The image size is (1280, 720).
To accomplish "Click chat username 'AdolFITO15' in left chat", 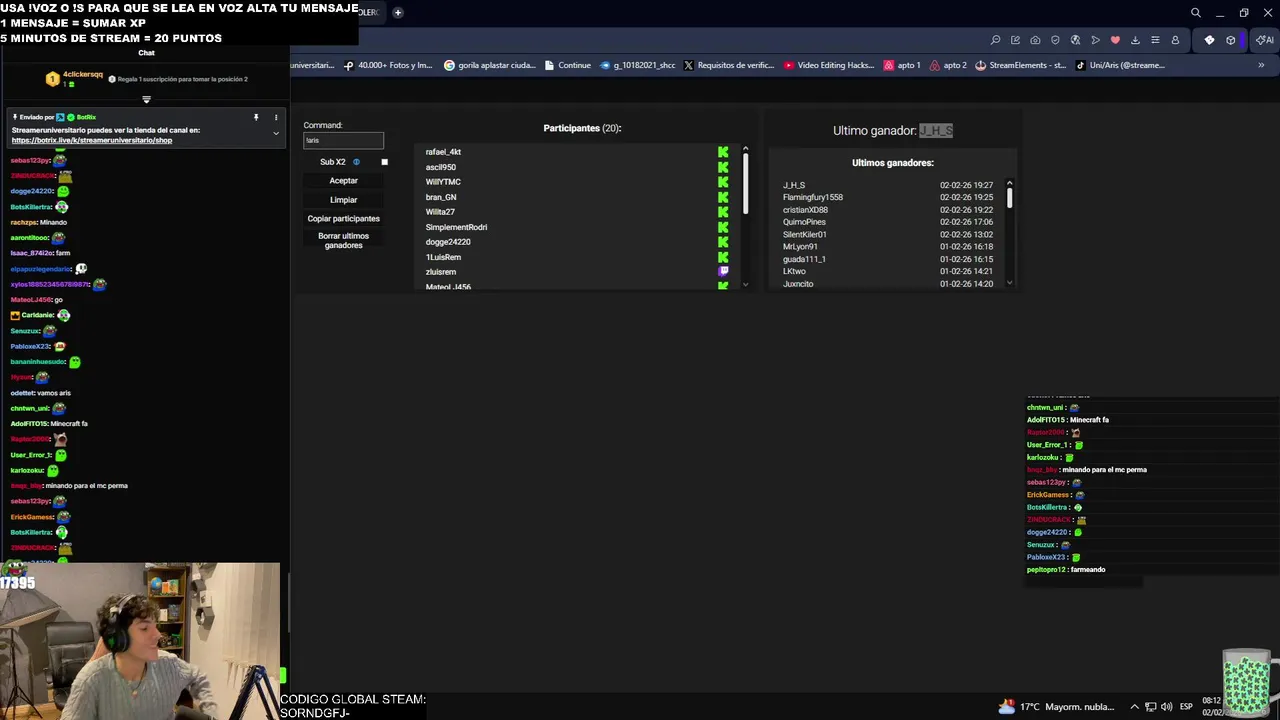I will 29,424.
